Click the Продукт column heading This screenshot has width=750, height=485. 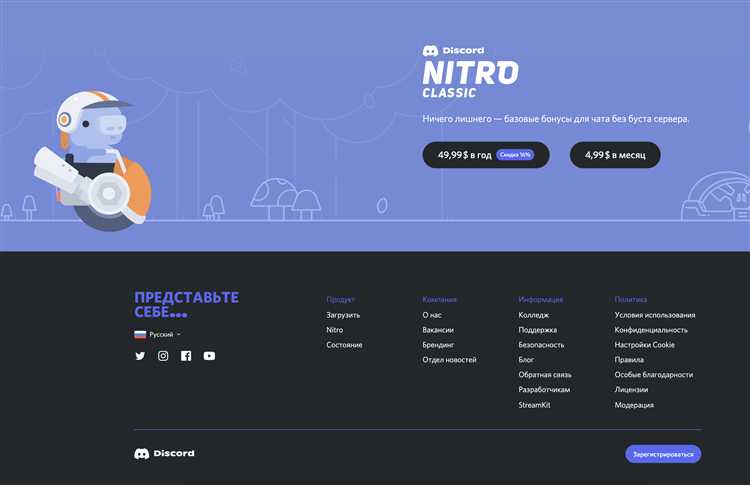click(x=340, y=299)
